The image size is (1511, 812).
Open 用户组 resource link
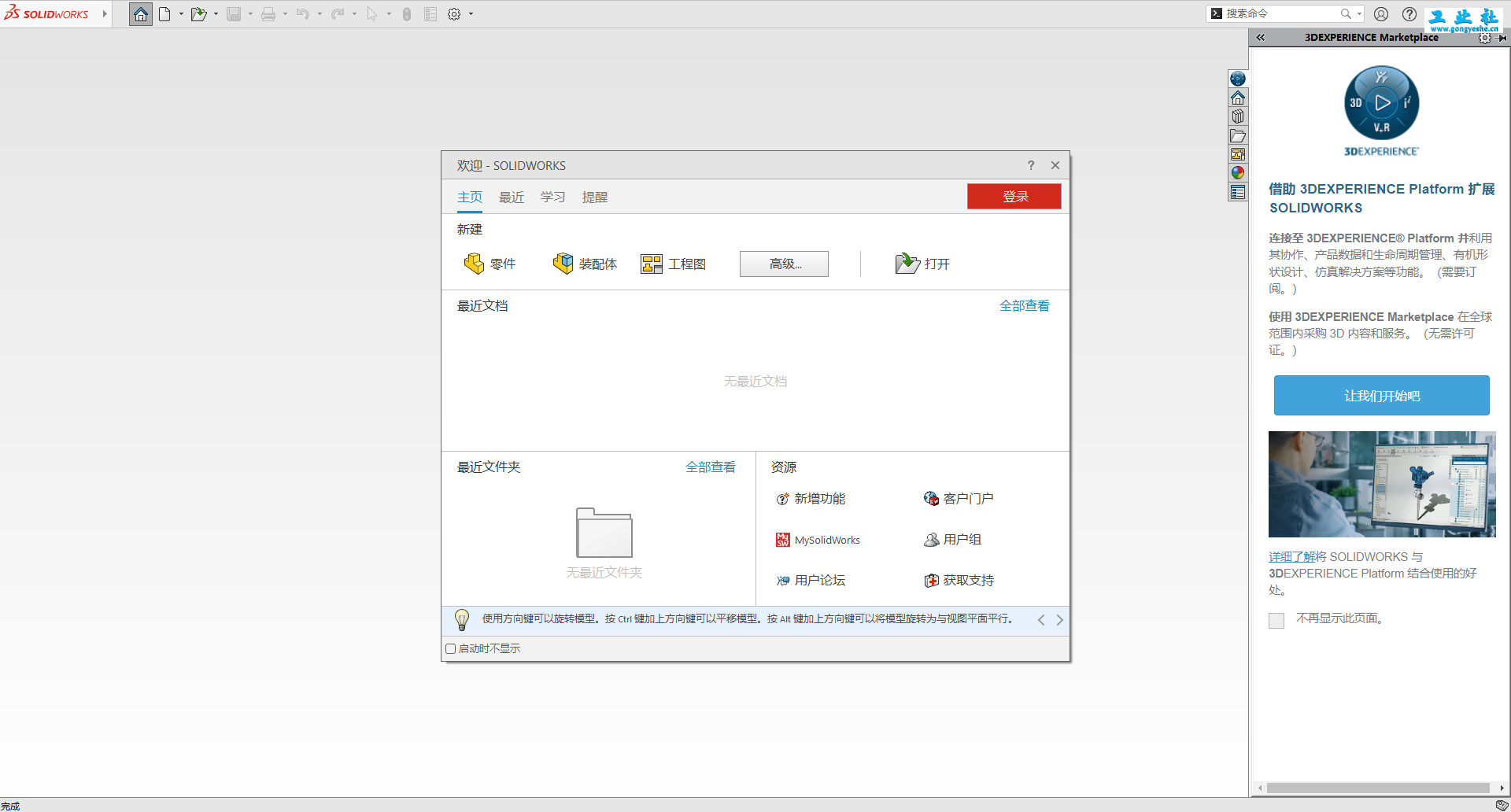point(952,540)
